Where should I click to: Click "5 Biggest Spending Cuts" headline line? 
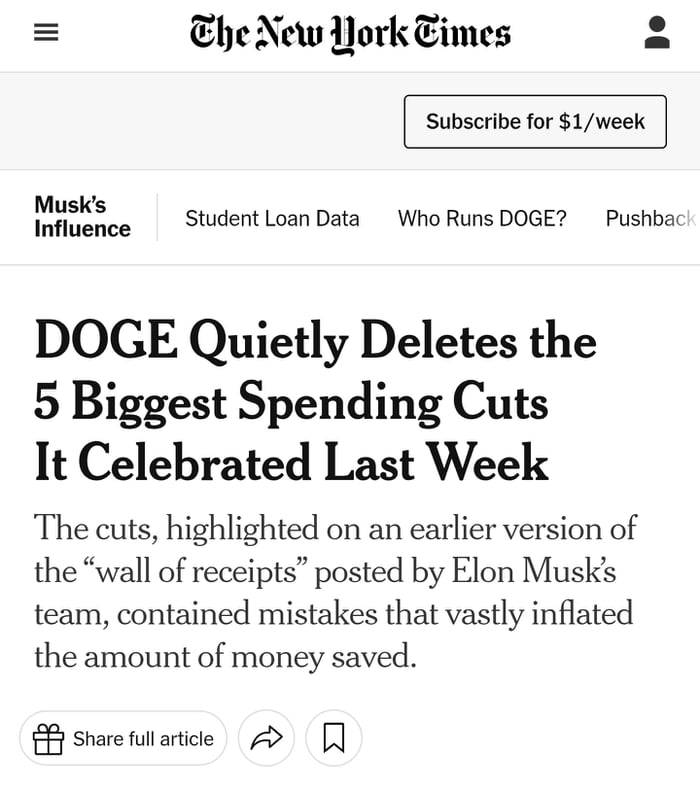[x=291, y=403]
